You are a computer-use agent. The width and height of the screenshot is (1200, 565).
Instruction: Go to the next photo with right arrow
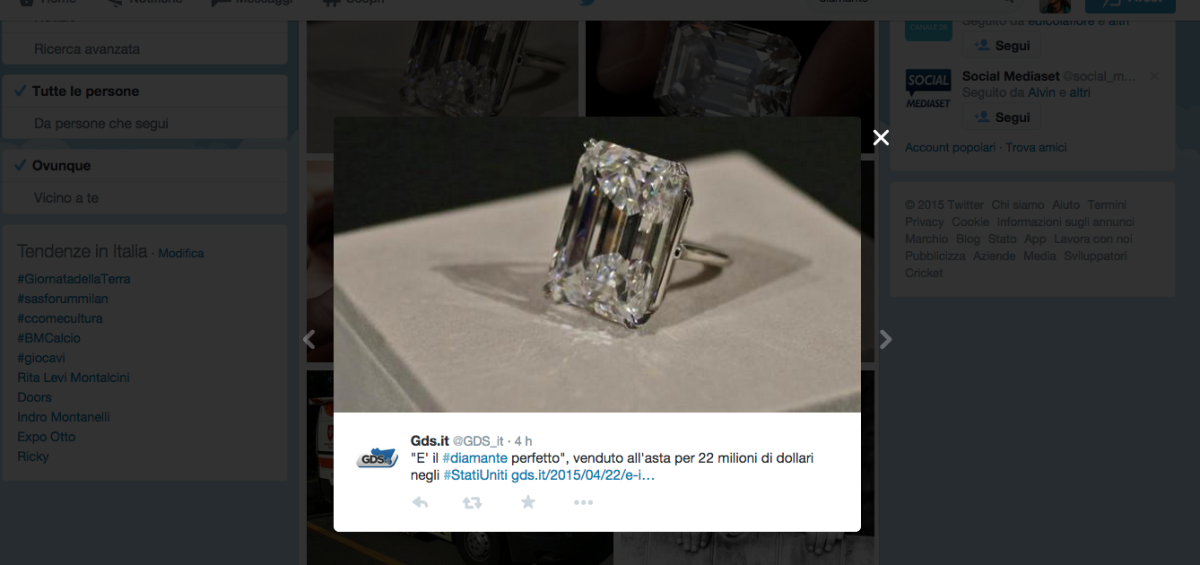point(885,340)
